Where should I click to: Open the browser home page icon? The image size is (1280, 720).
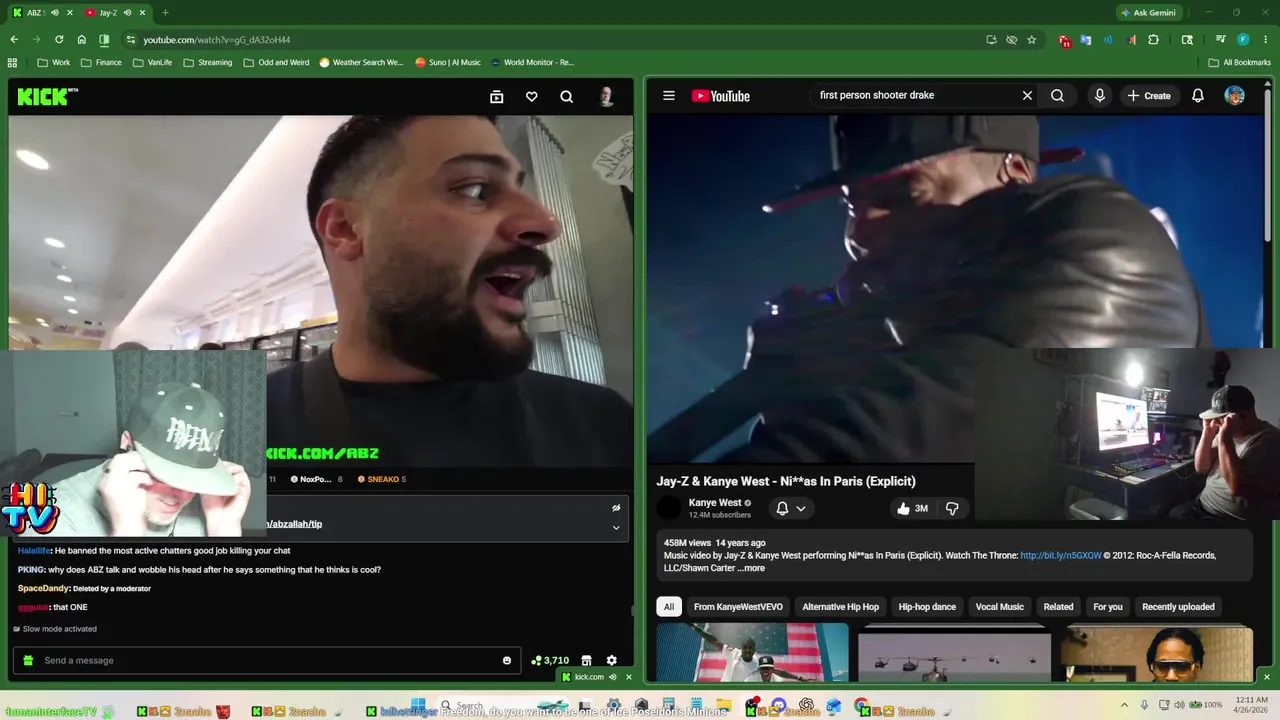81,40
